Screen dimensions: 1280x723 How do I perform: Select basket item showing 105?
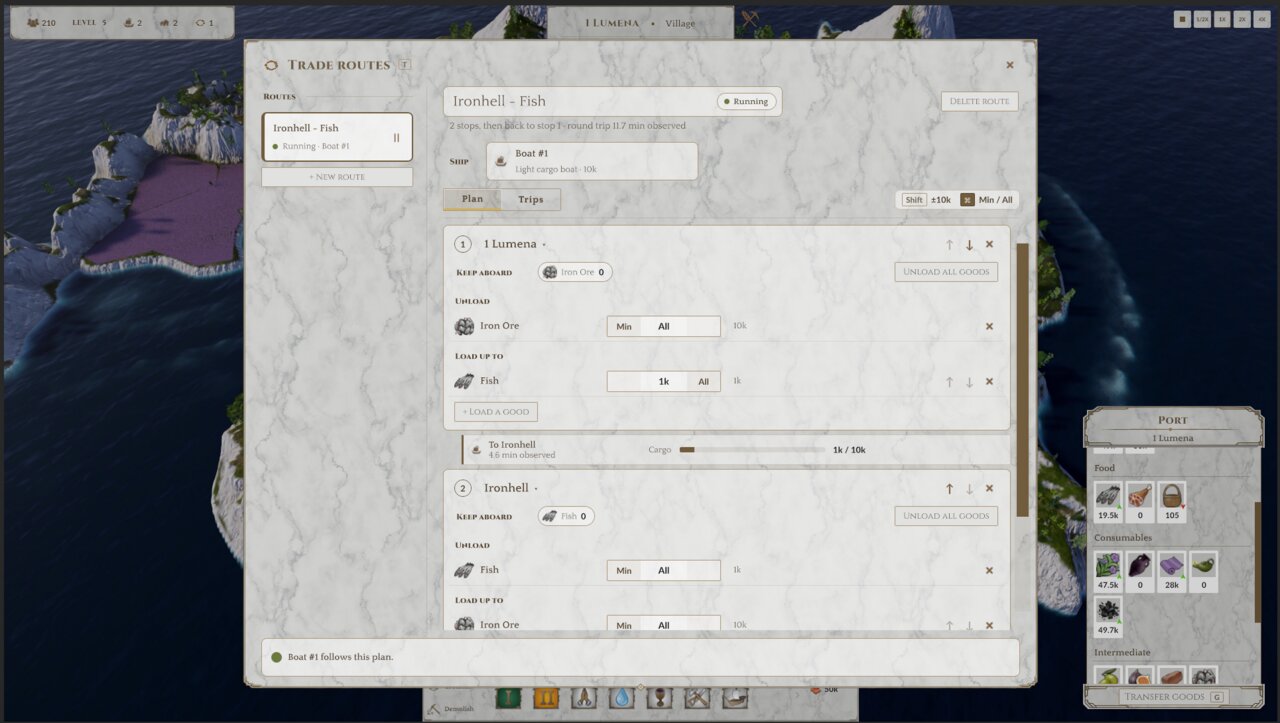click(1172, 502)
